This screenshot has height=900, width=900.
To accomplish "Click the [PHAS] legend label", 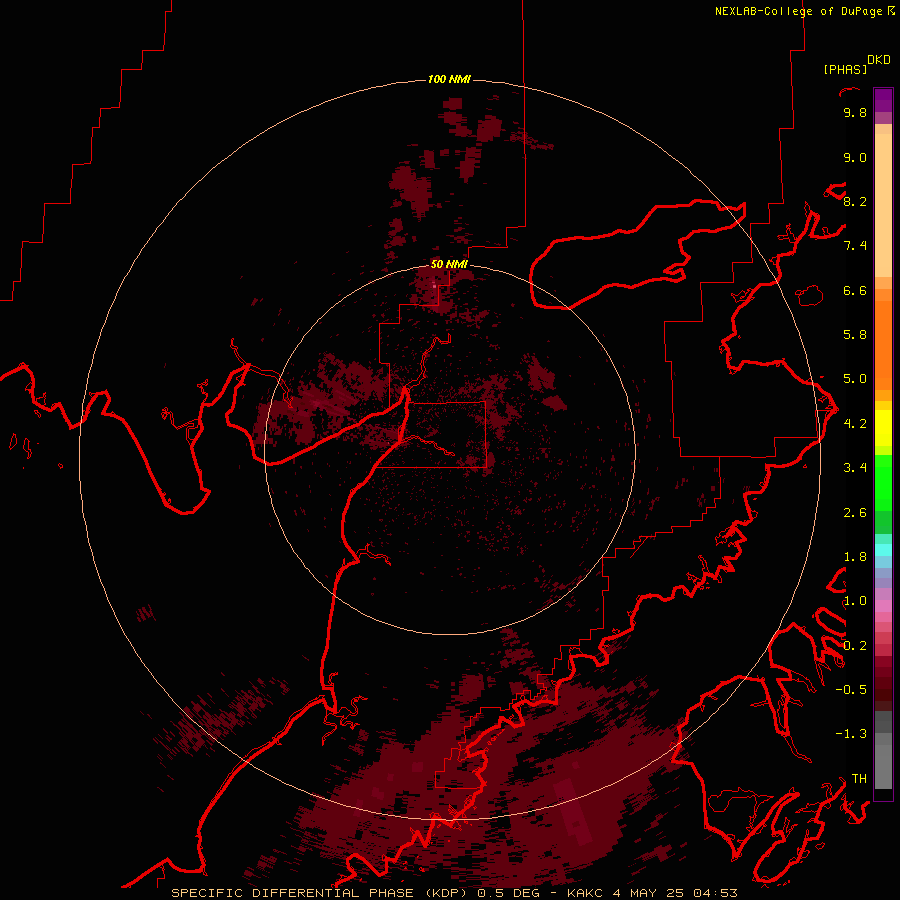I will click(x=845, y=69).
